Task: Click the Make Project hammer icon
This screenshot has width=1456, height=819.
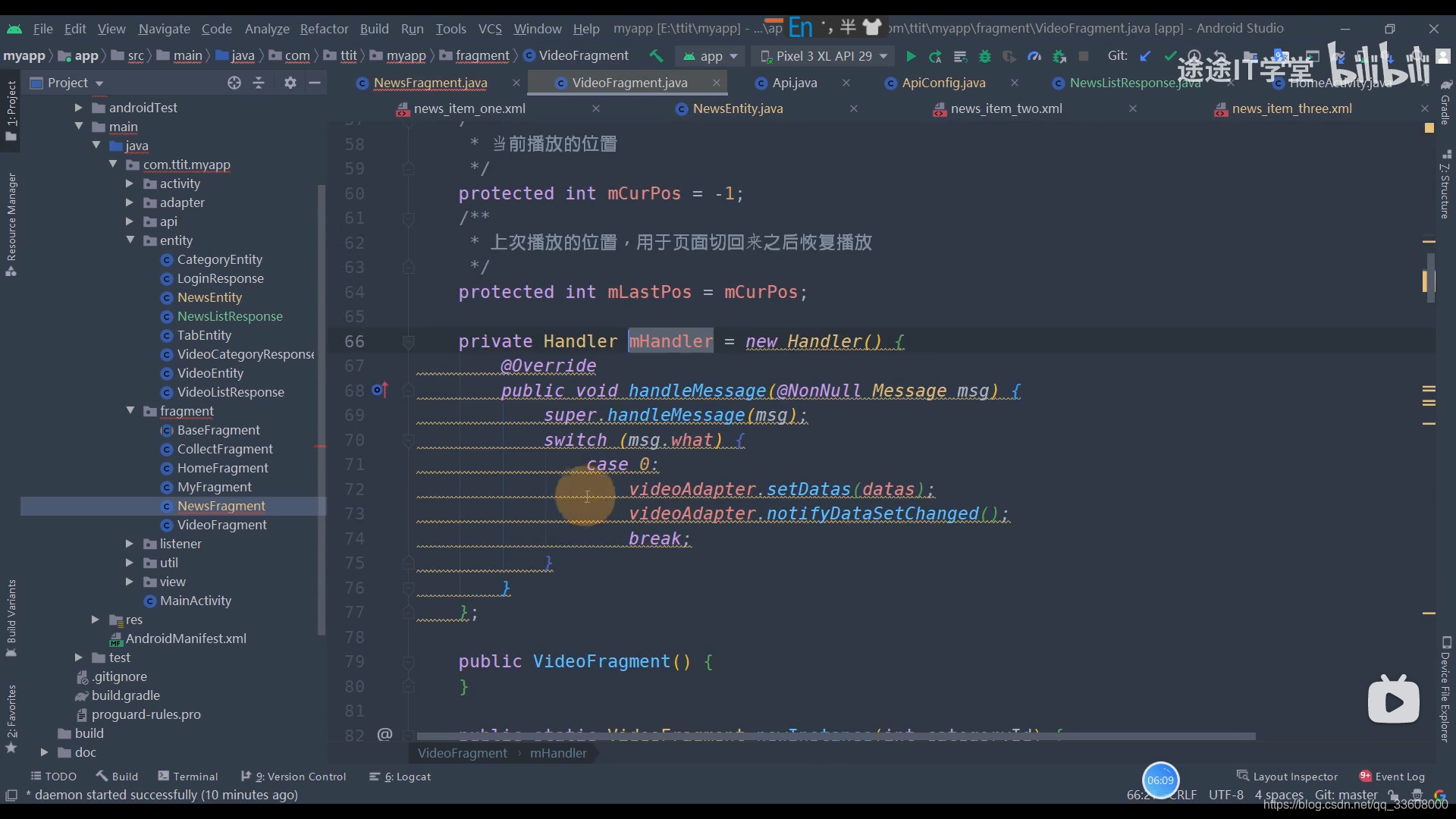Action: (x=656, y=56)
